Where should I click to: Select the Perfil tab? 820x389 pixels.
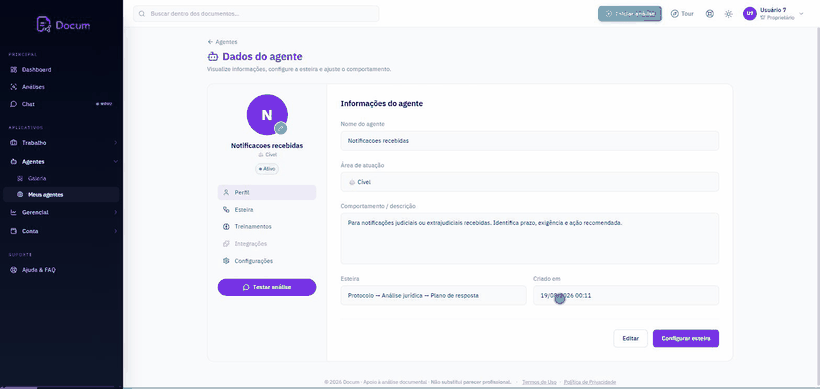pos(267,192)
